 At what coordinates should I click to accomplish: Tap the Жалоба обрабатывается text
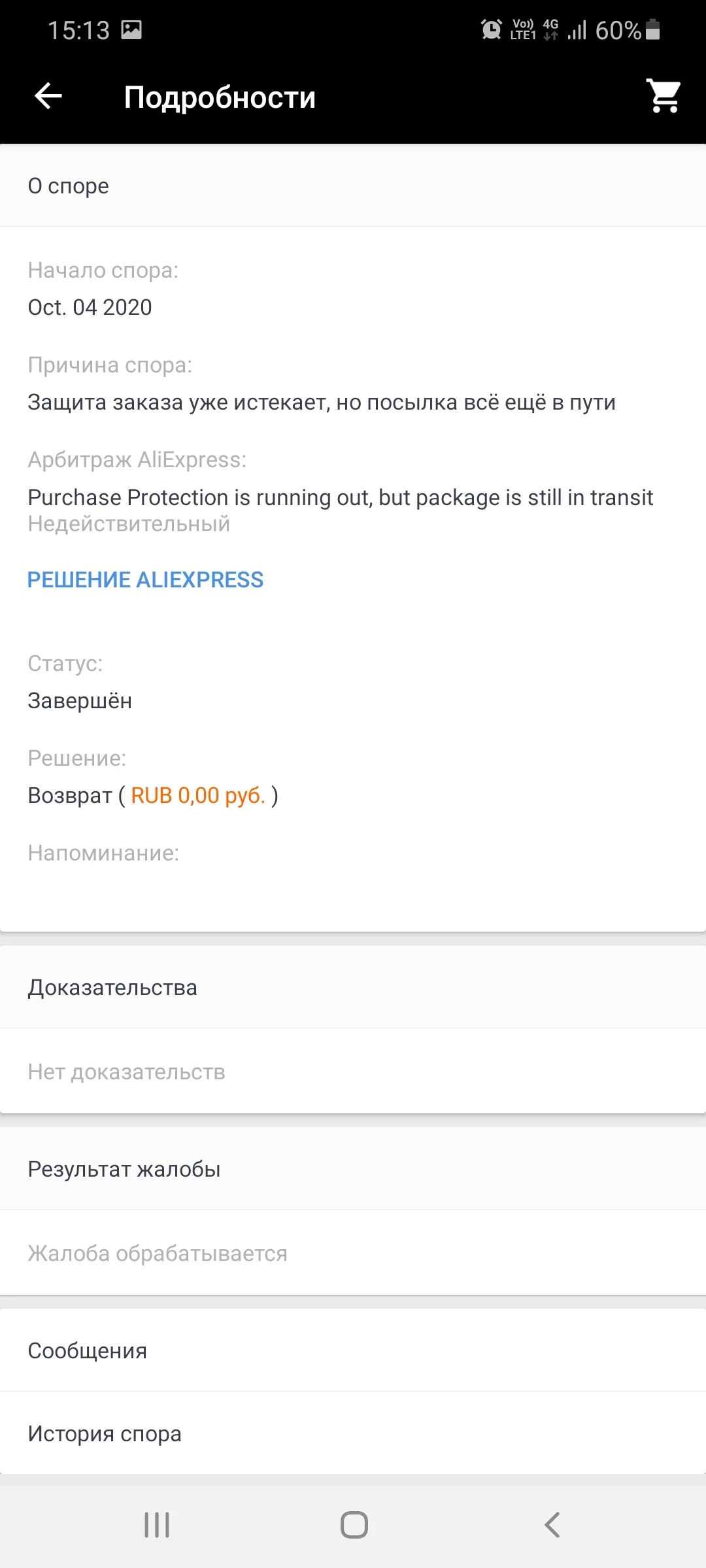pyautogui.click(x=158, y=1253)
